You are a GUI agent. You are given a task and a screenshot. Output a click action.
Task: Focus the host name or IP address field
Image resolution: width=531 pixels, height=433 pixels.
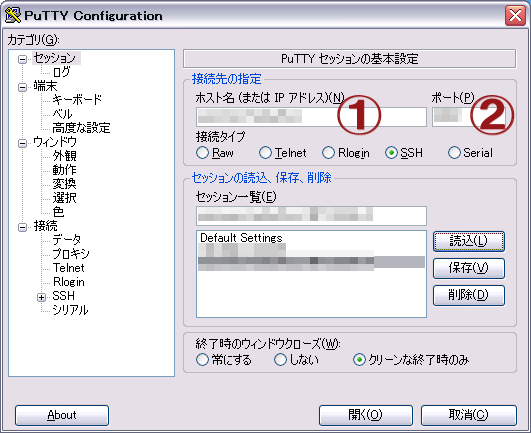311,117
